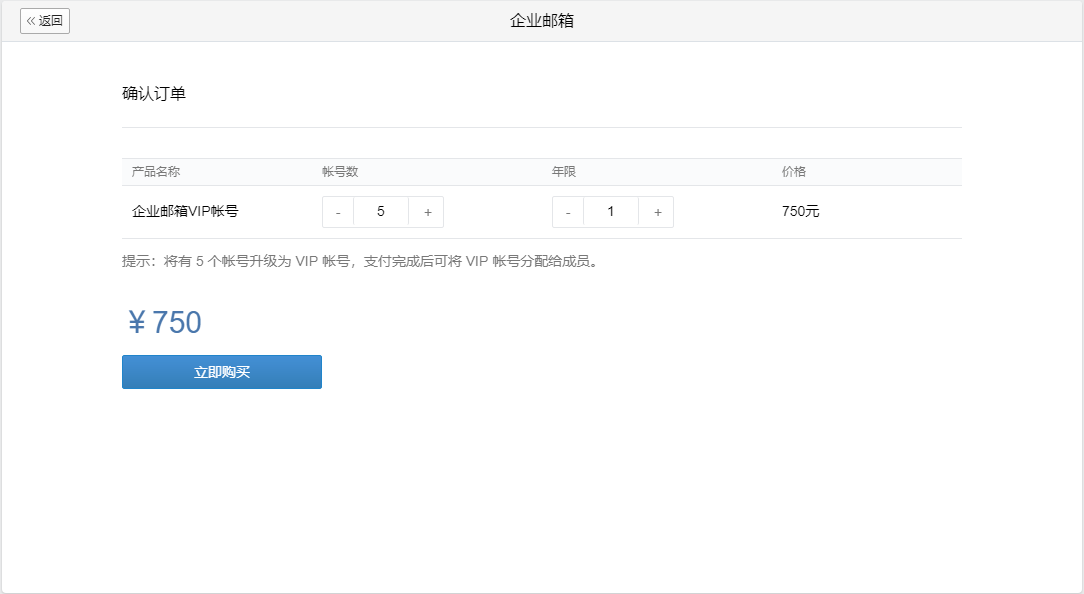Click the ￥750 total amount
Viewport: 1084px width, 594px height.
[165, 322]
